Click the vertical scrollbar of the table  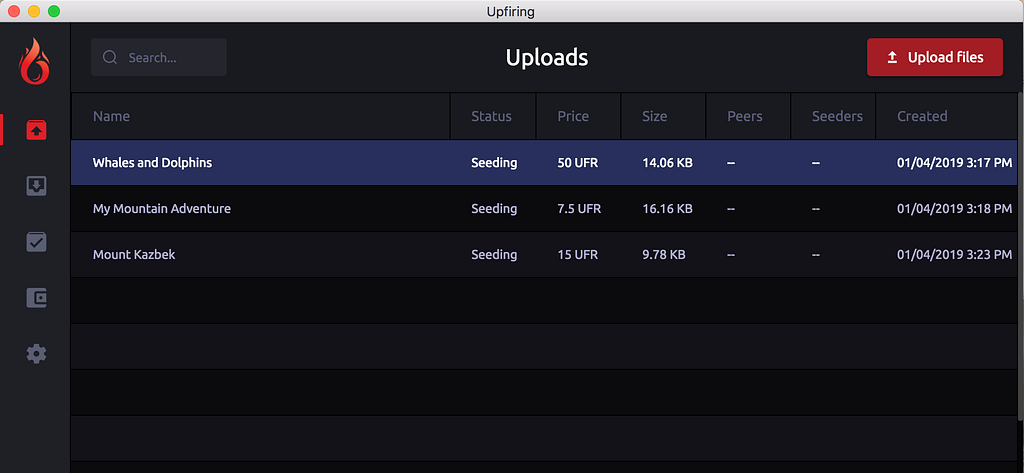[1021, 256]
